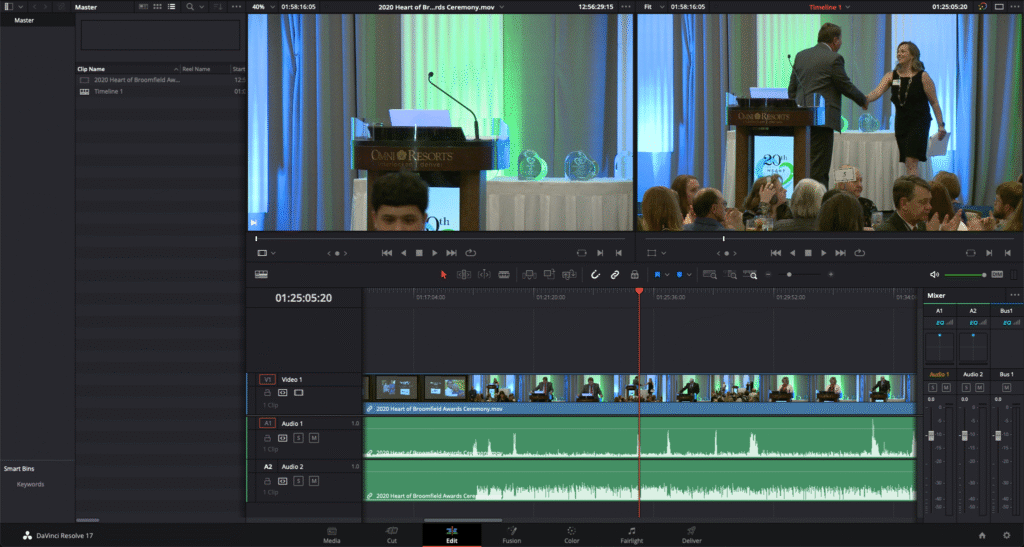
Task: Select the A1 destination control
Action: (x=267, y=424)
